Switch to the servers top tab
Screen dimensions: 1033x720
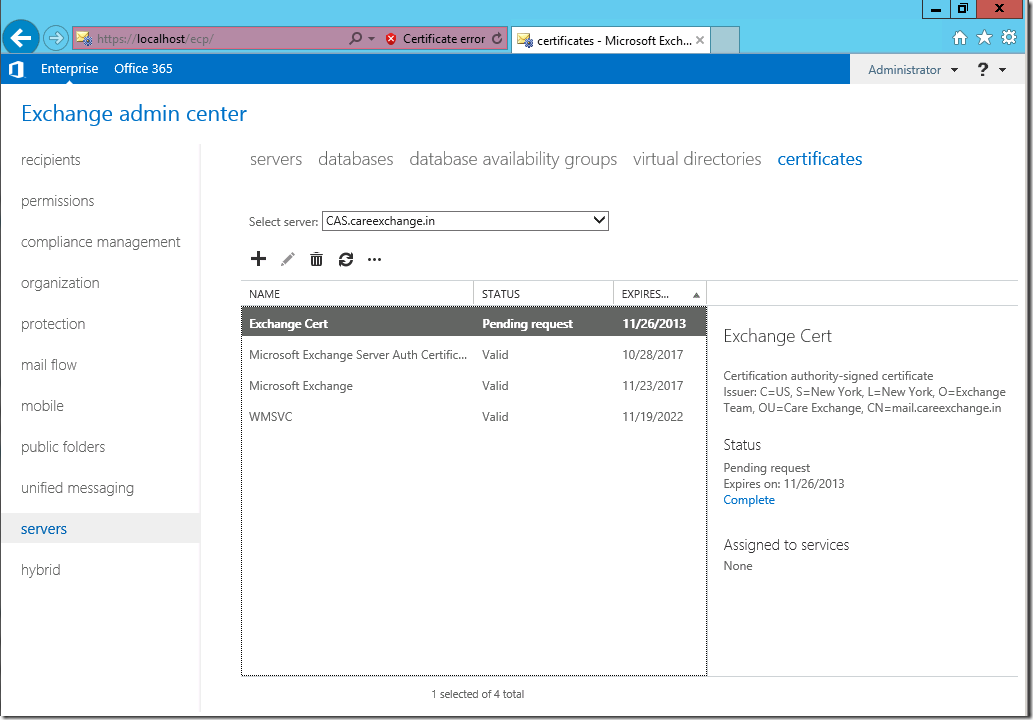[x=276, y=159]
